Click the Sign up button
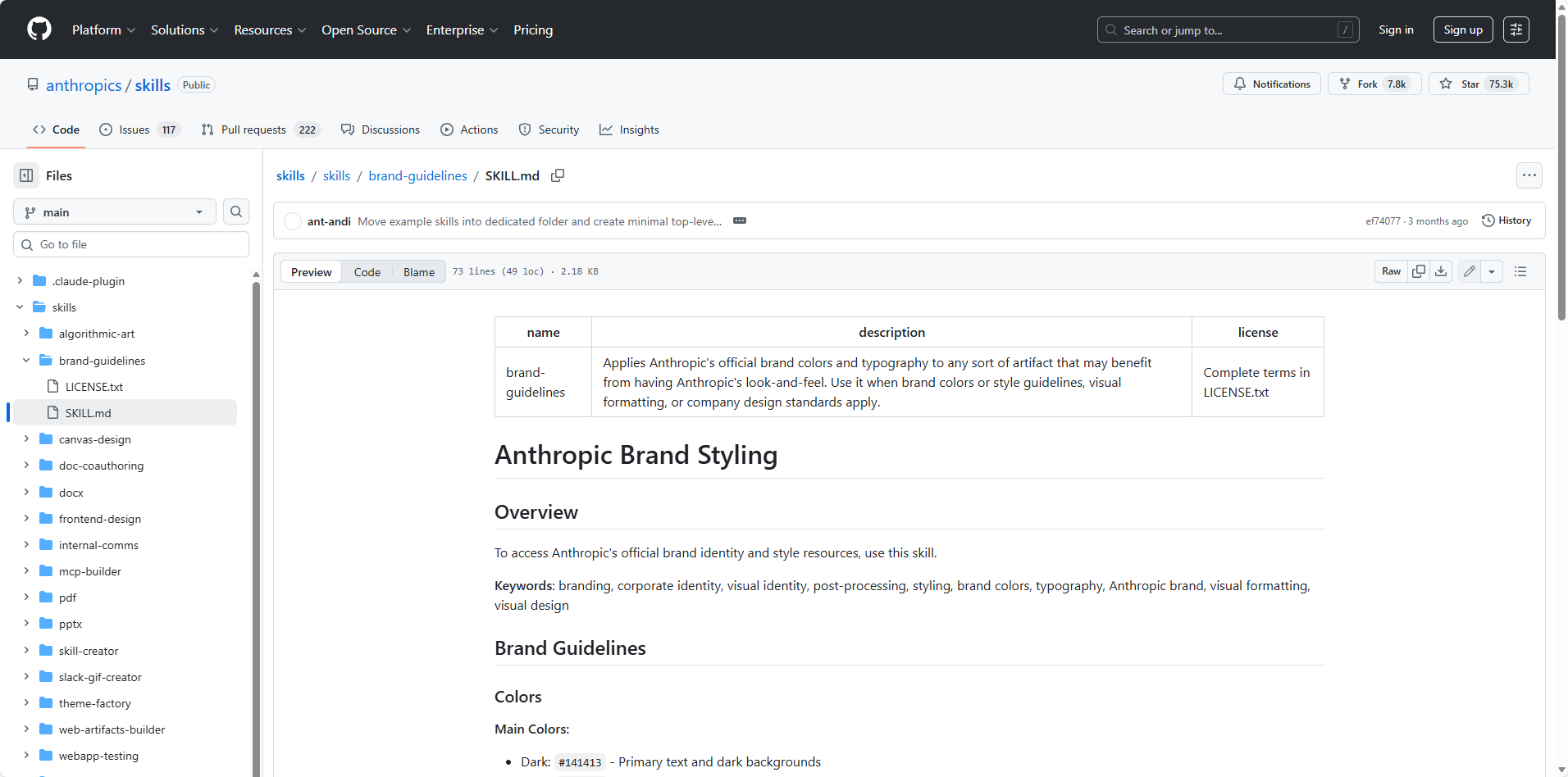Image resolution: width=1568 pixels, height=777 pixels. point(1462,30)
